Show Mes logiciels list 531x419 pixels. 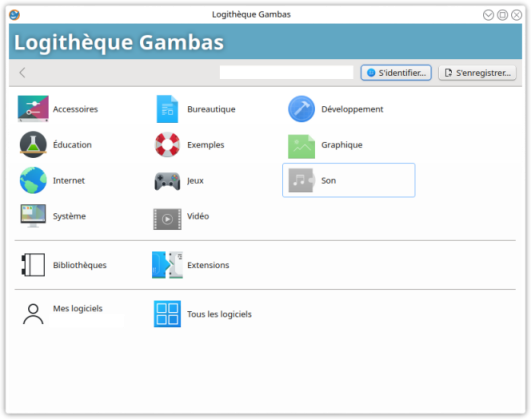62,314
